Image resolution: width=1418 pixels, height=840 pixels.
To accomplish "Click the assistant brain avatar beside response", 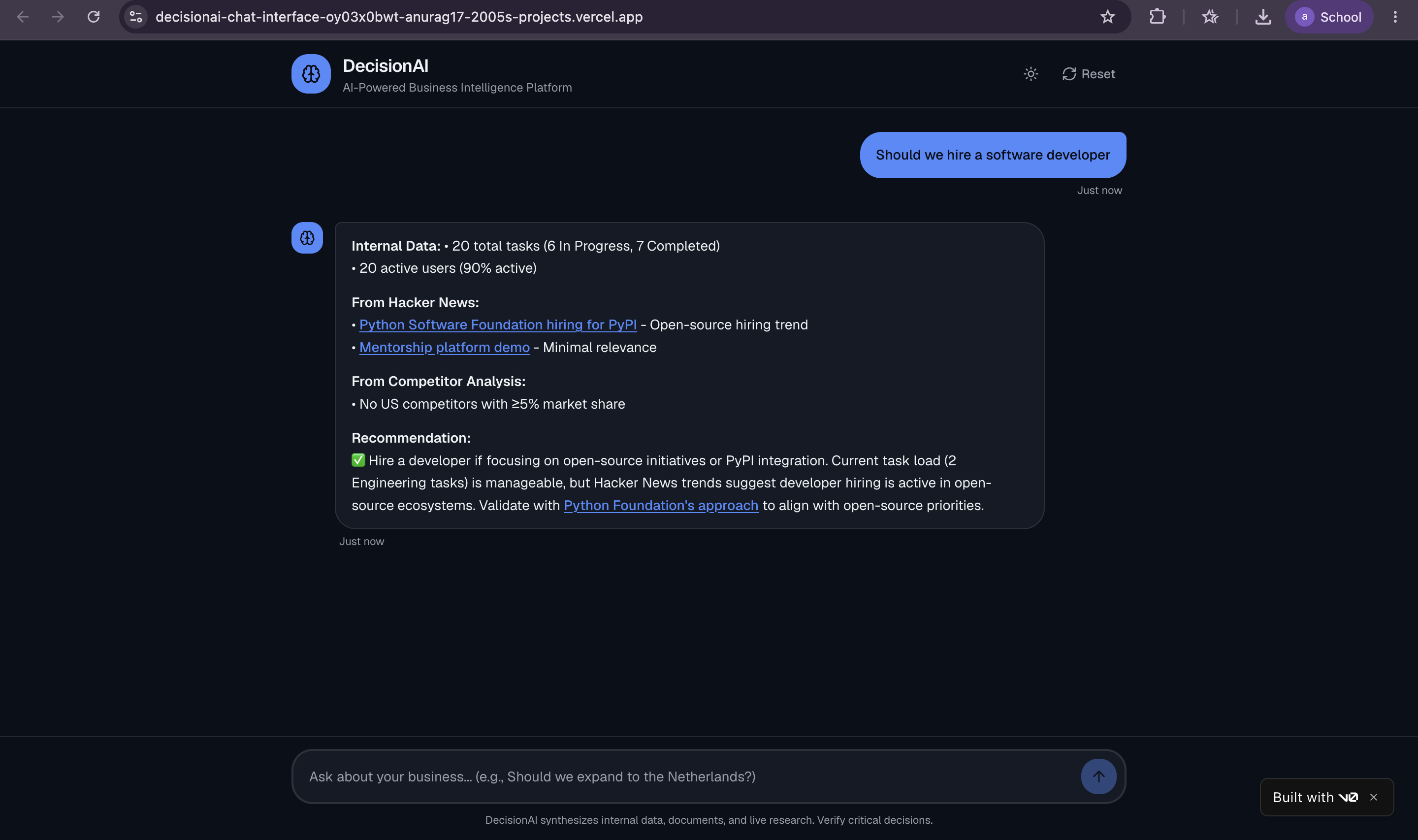I will 307,238.
